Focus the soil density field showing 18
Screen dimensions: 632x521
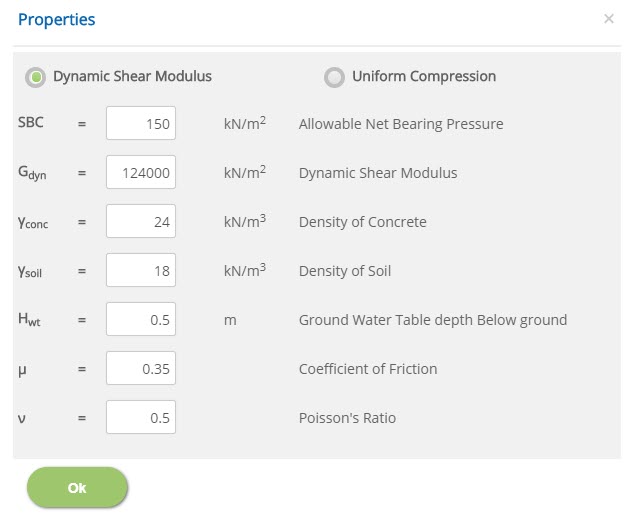(x=141, y=270)
